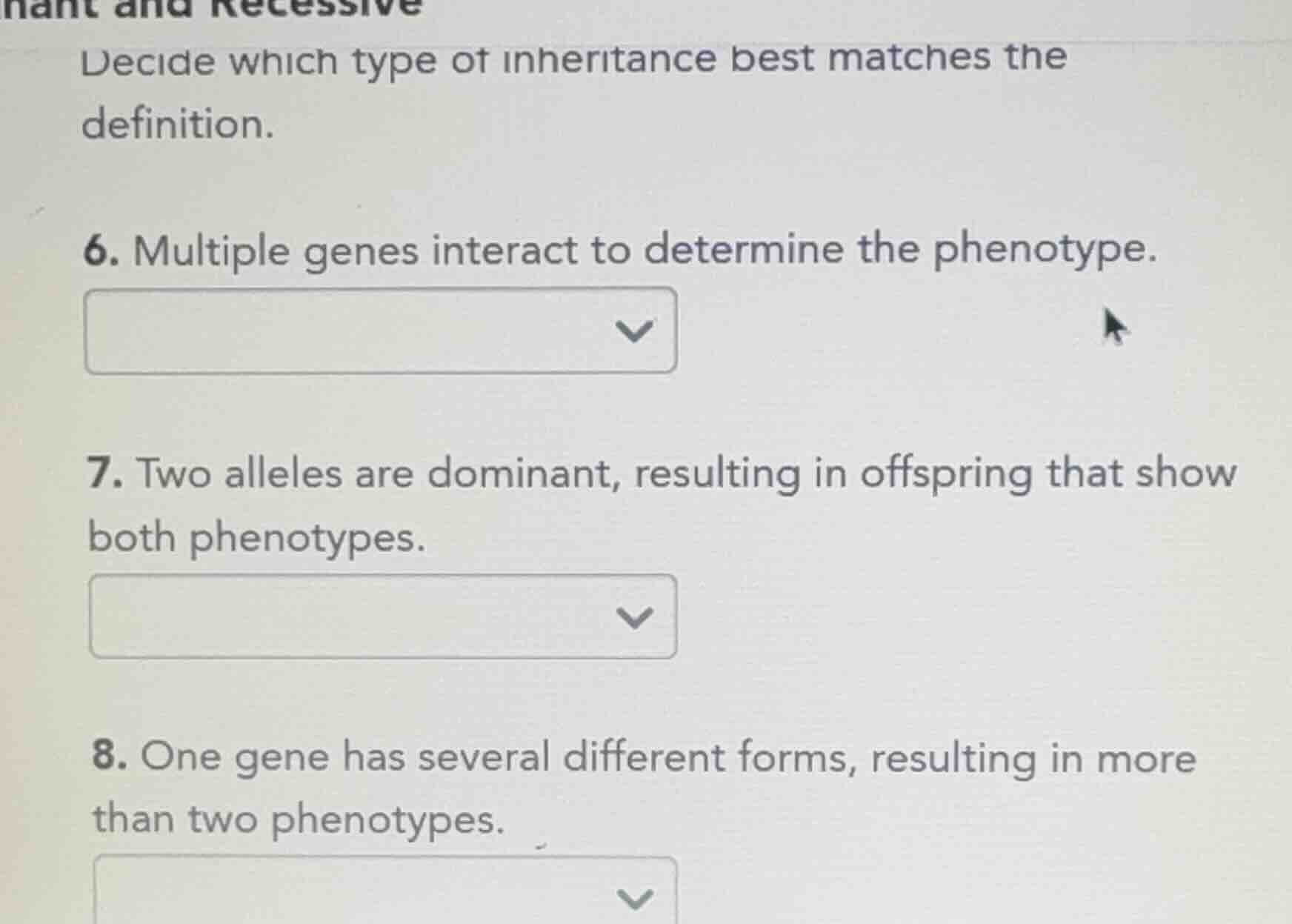Open the inheritance dropdown for question 7
Image resolution: width=1292 pixels, height=924 pixels.
tap(382, 616)
